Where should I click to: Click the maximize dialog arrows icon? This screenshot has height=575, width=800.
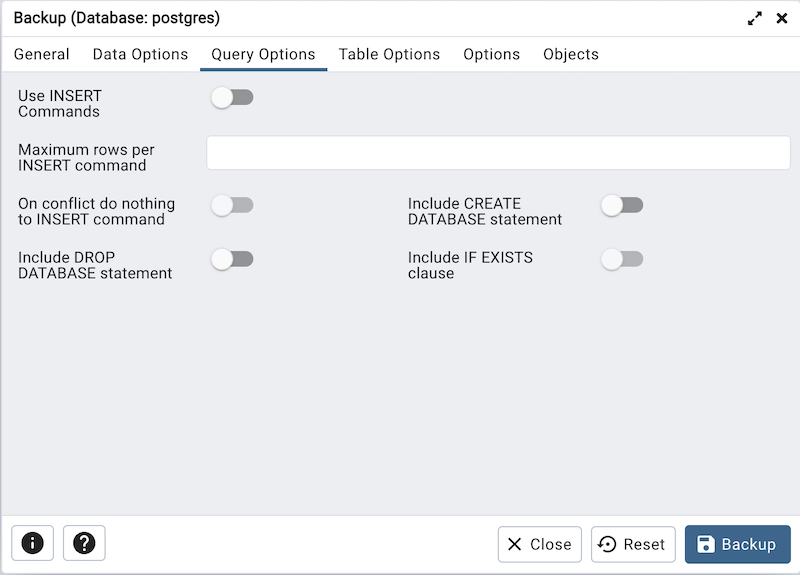click(x=755, y=19)
